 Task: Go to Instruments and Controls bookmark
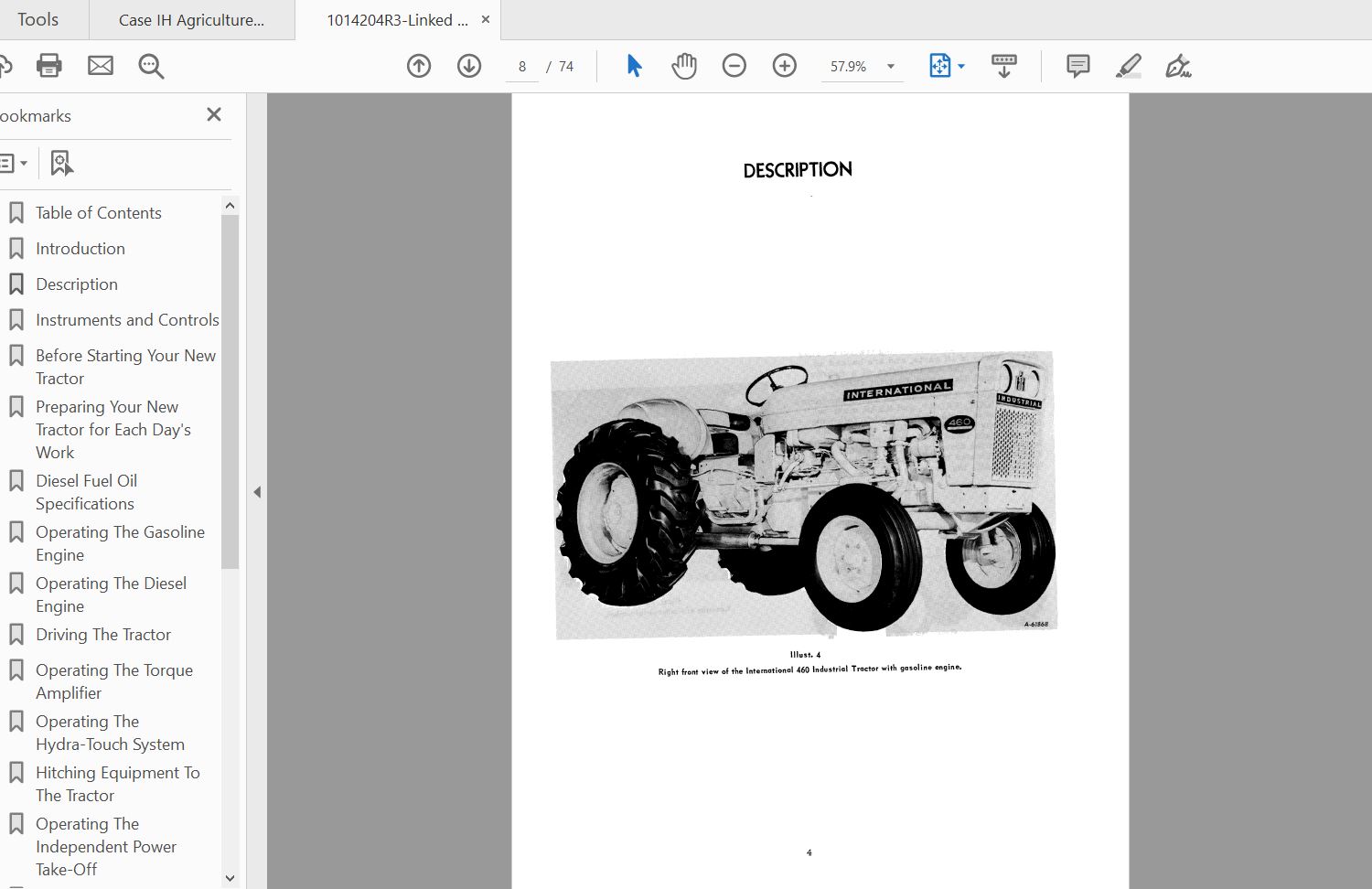pyautogui.click(x=127, y=320)
